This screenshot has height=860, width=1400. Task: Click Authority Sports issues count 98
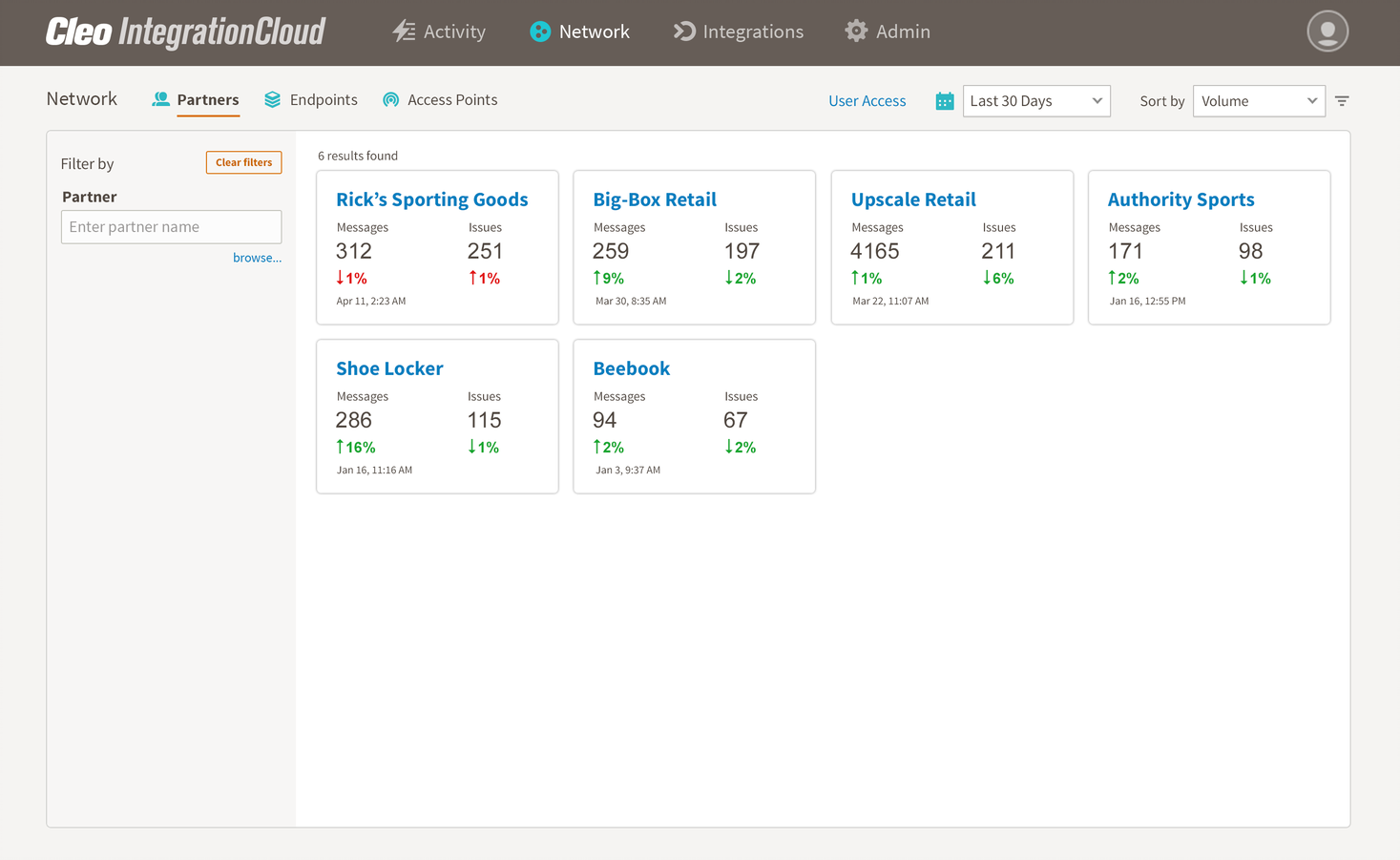click(1250, 251)
